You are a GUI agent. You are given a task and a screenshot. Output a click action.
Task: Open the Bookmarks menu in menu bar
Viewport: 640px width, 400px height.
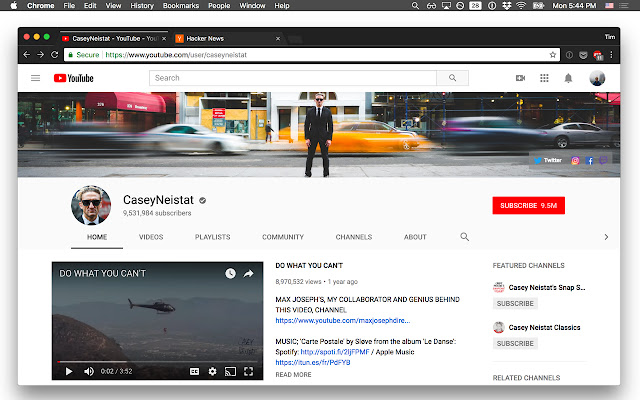click(180, 6)
